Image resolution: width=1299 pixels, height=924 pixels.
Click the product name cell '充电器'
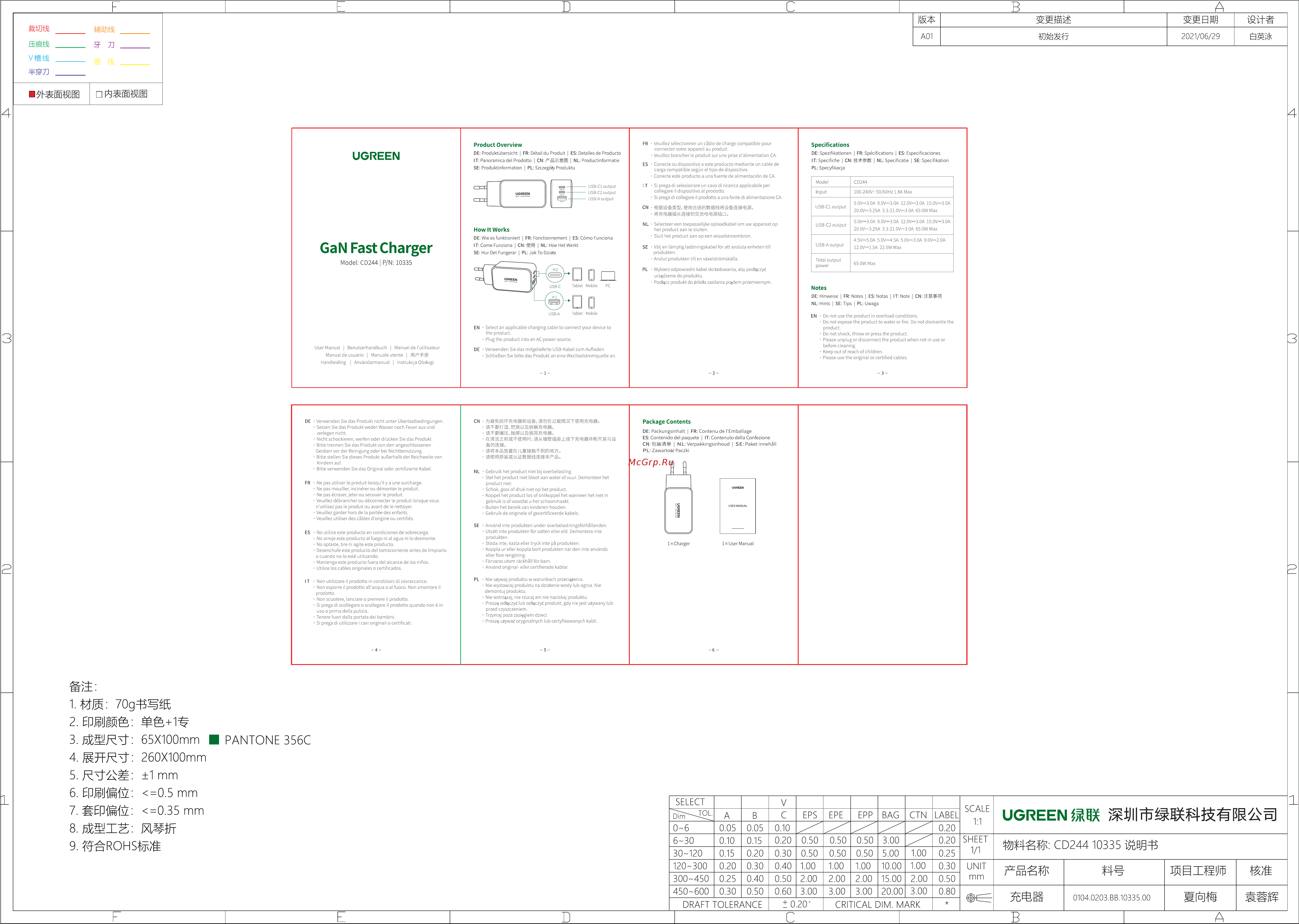click(x=1026, y=897)
